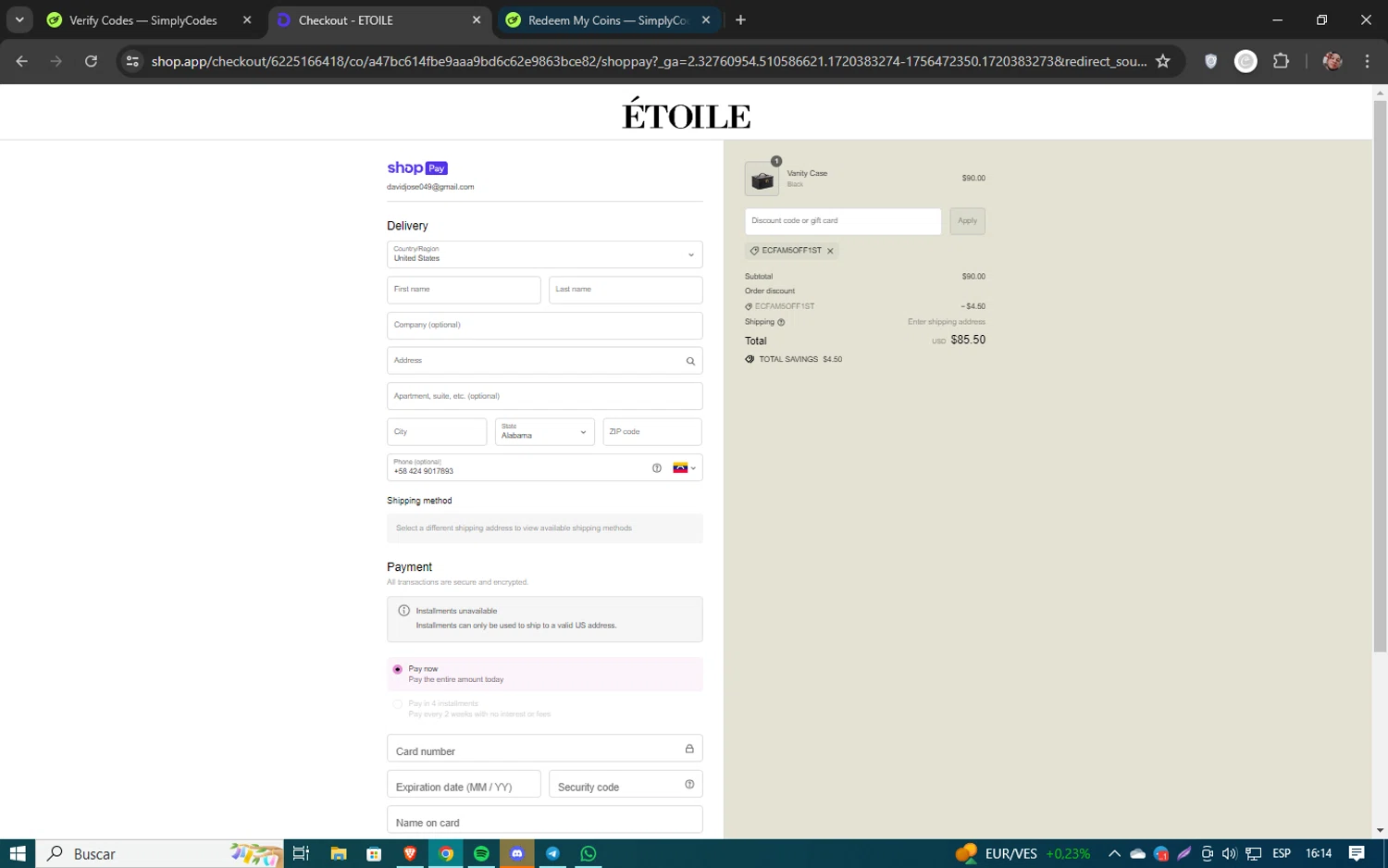Click the shipping info question icon
1388x868 pixels.
781,322
